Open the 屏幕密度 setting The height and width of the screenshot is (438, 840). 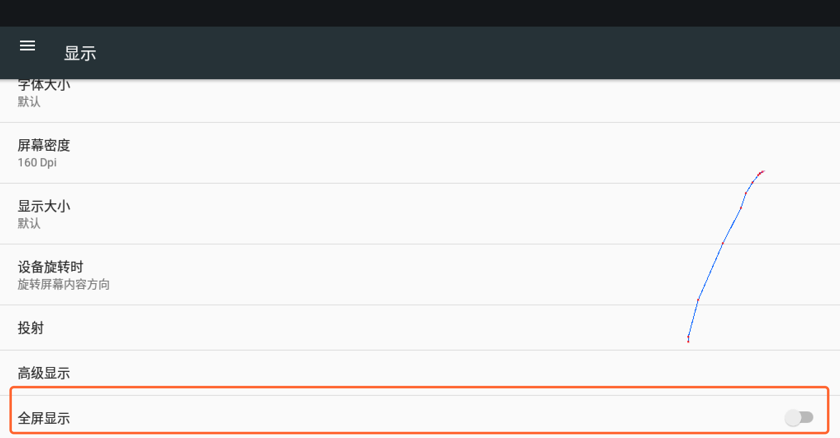click(x=44, y=145)
